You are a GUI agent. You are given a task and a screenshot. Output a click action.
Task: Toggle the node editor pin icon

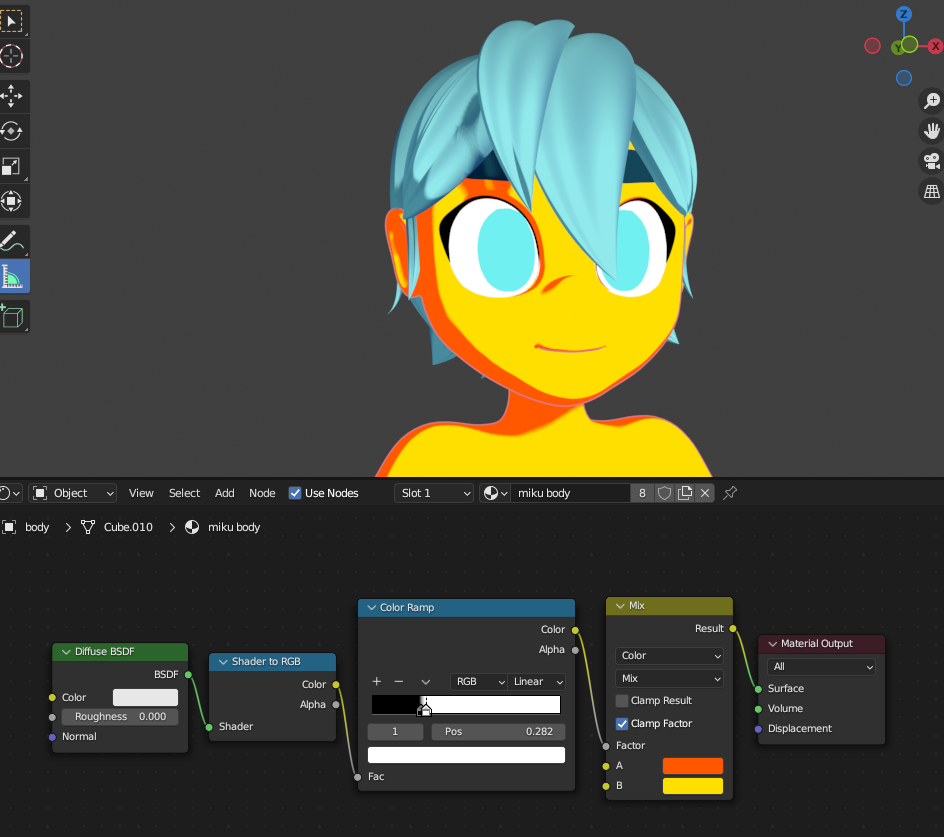pos(730,493)
